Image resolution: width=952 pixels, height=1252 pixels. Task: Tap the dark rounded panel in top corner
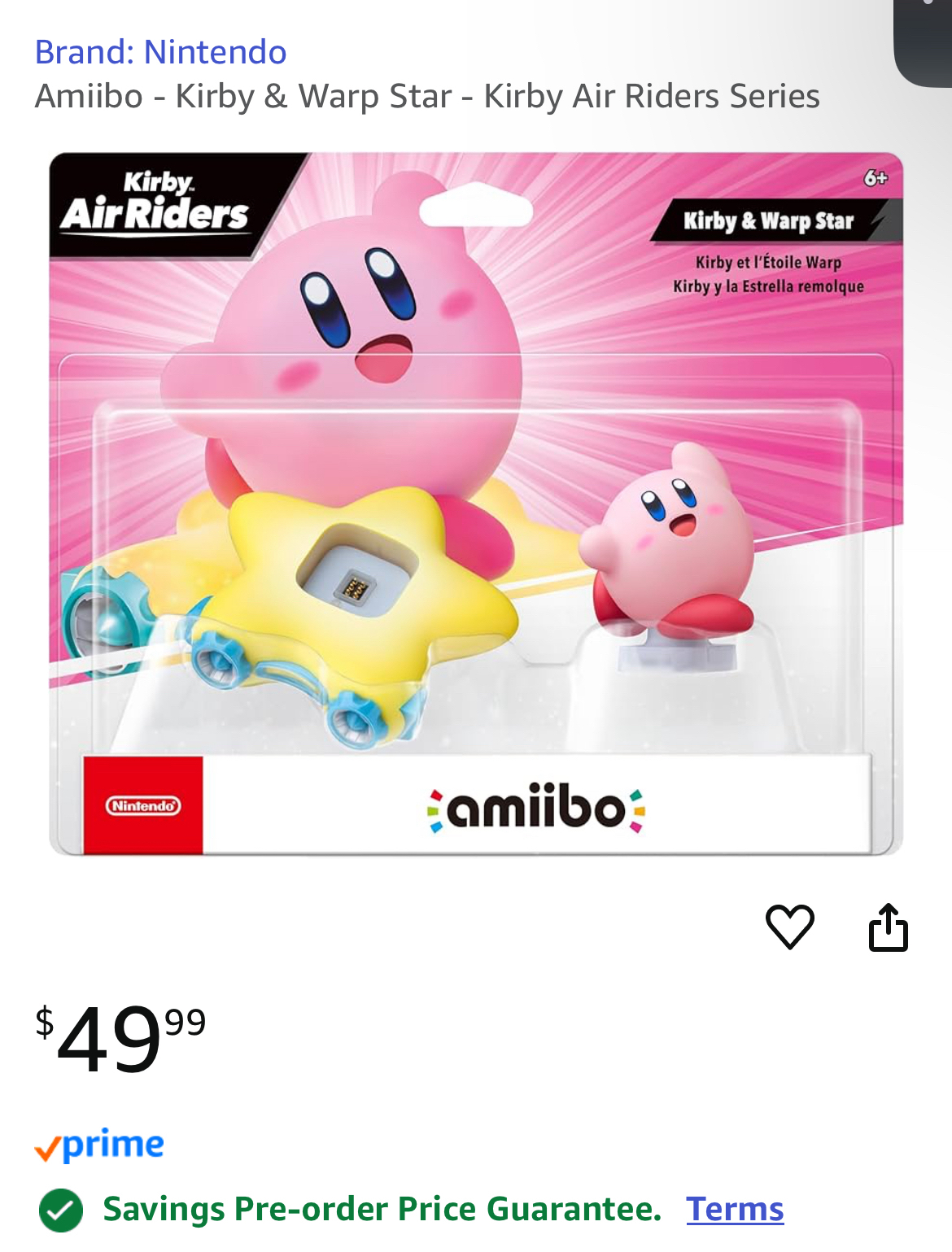[x=923, y=42]
